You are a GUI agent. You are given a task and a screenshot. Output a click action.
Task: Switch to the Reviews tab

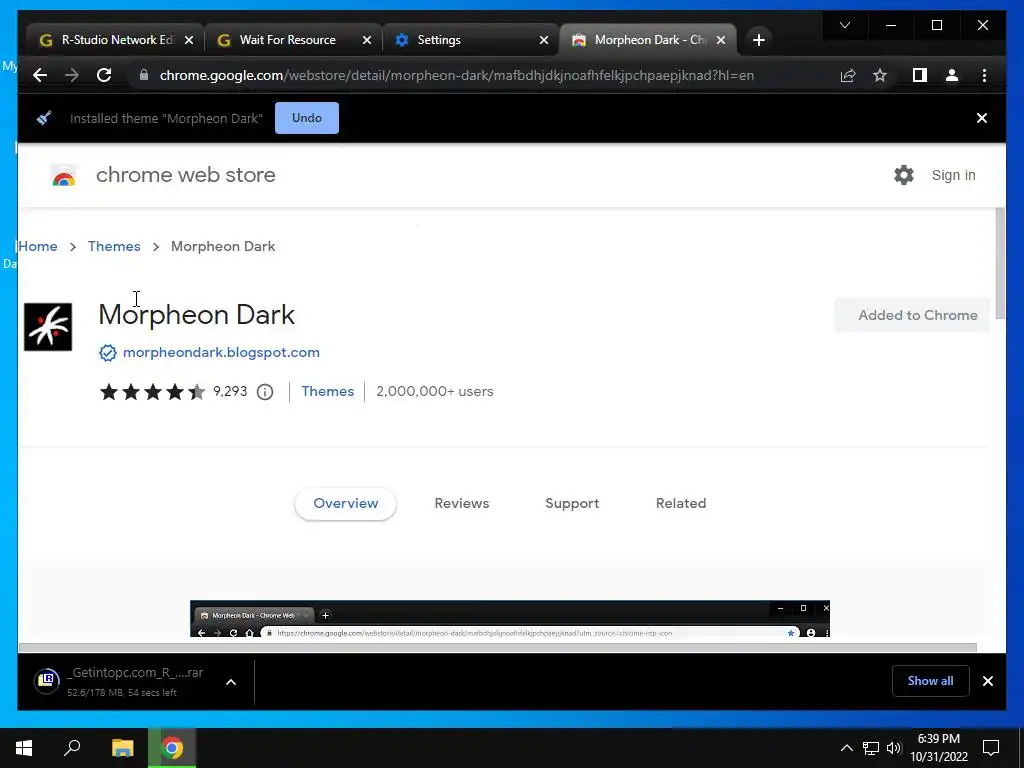[x=462, y=504]
